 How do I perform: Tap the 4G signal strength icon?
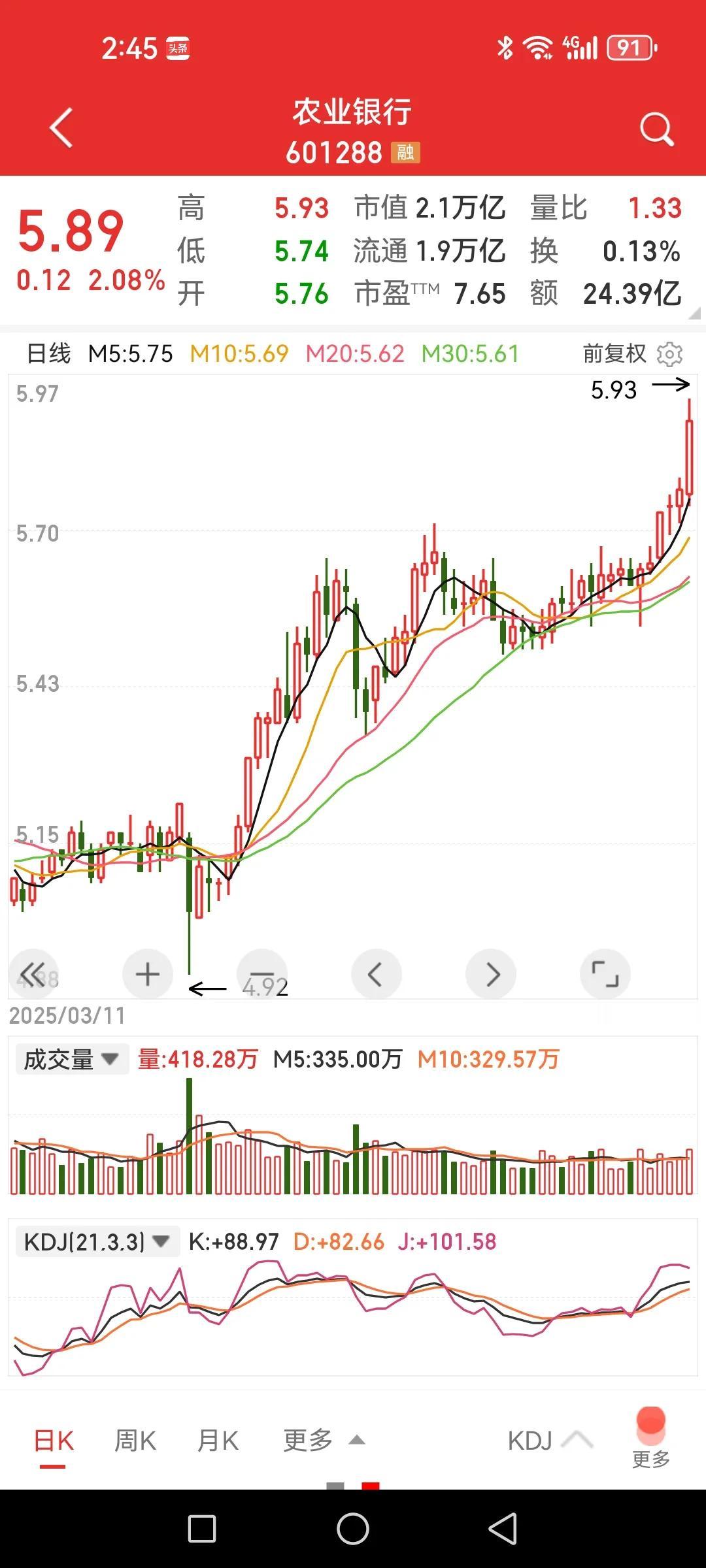click(x=580, y=48)
